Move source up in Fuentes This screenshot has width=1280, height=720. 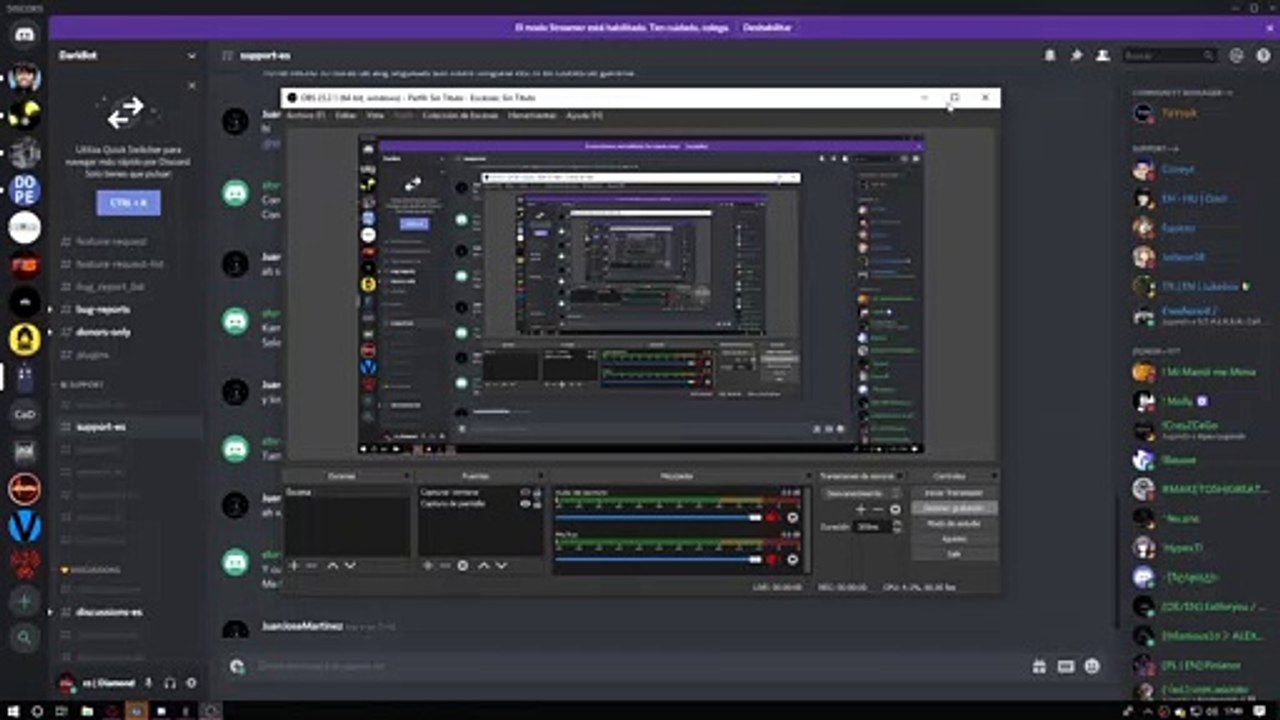pyautogui.click(x=483, y=566)
